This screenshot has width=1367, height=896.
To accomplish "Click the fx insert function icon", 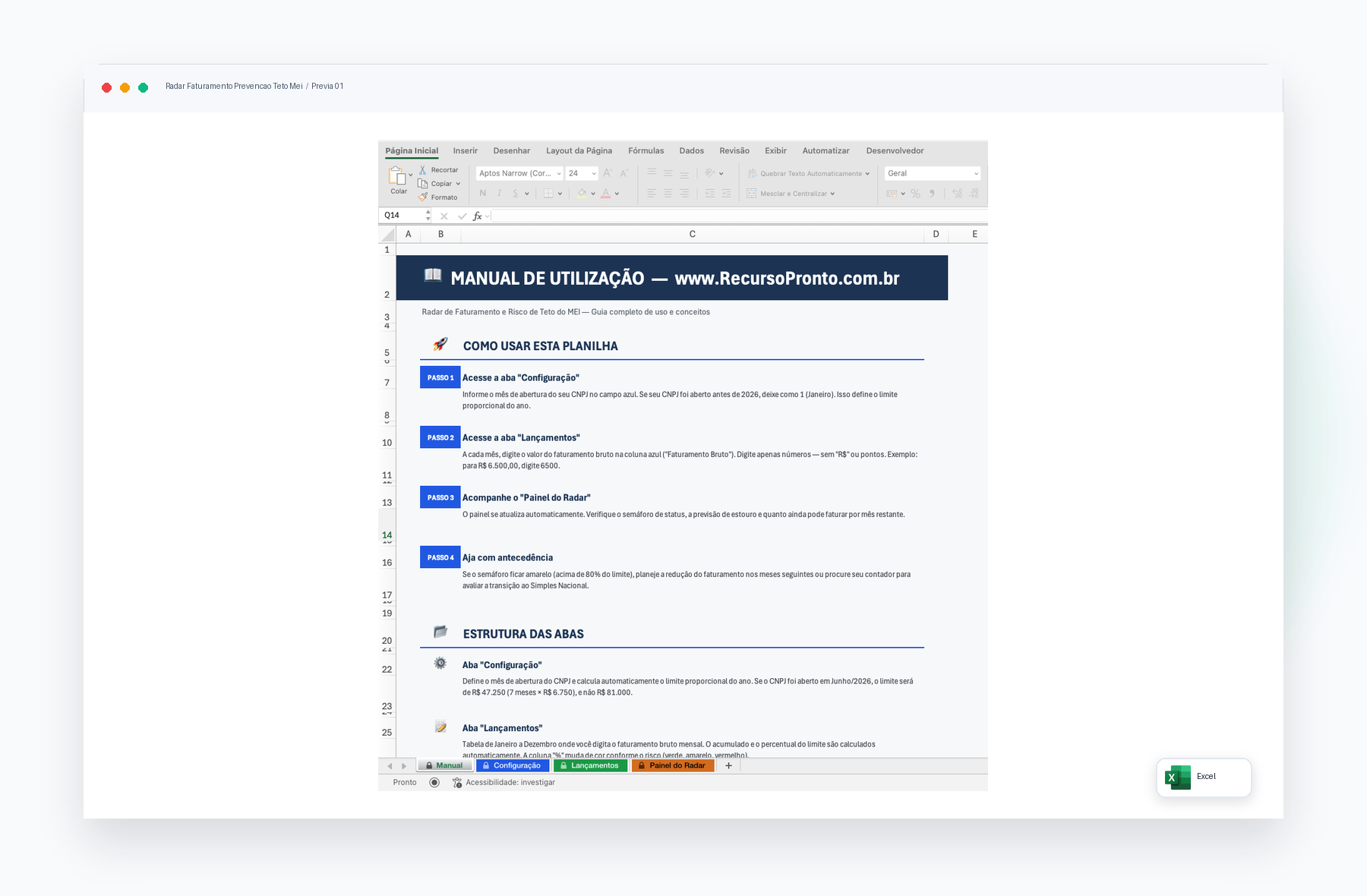I will click(478, 216).
